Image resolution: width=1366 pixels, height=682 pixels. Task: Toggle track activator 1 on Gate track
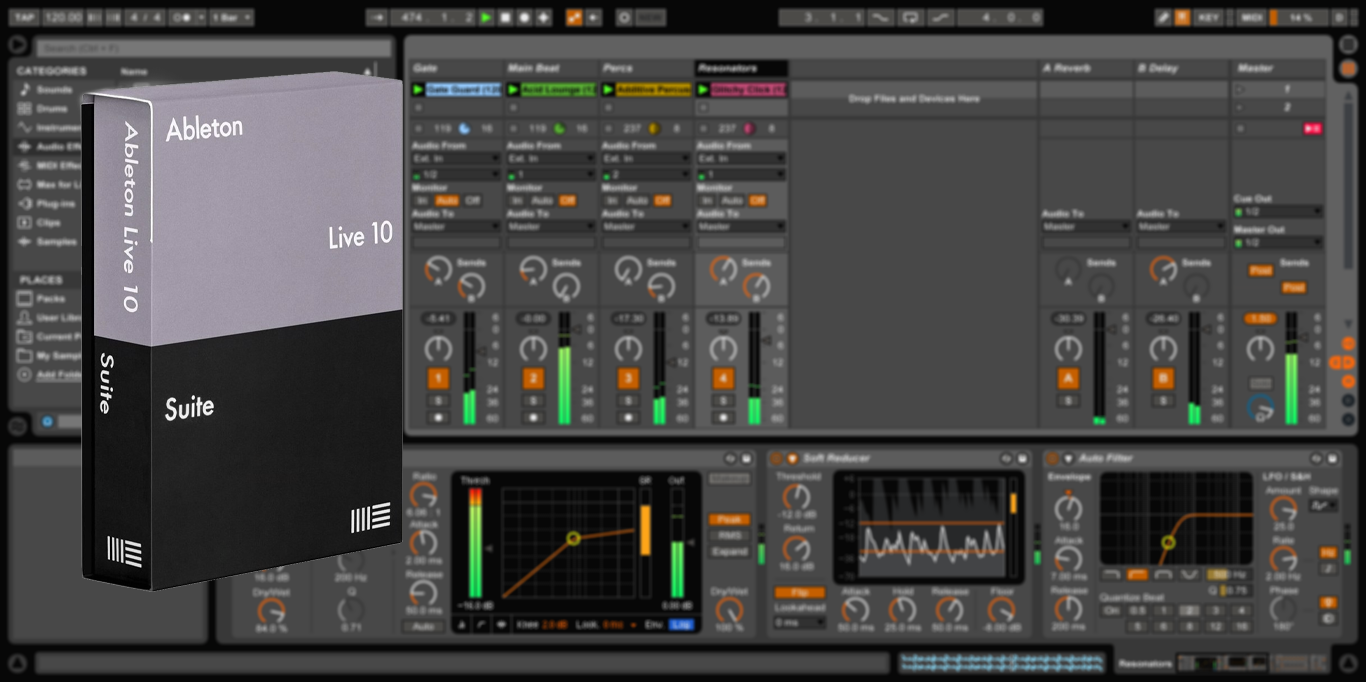tap(438, 378)
